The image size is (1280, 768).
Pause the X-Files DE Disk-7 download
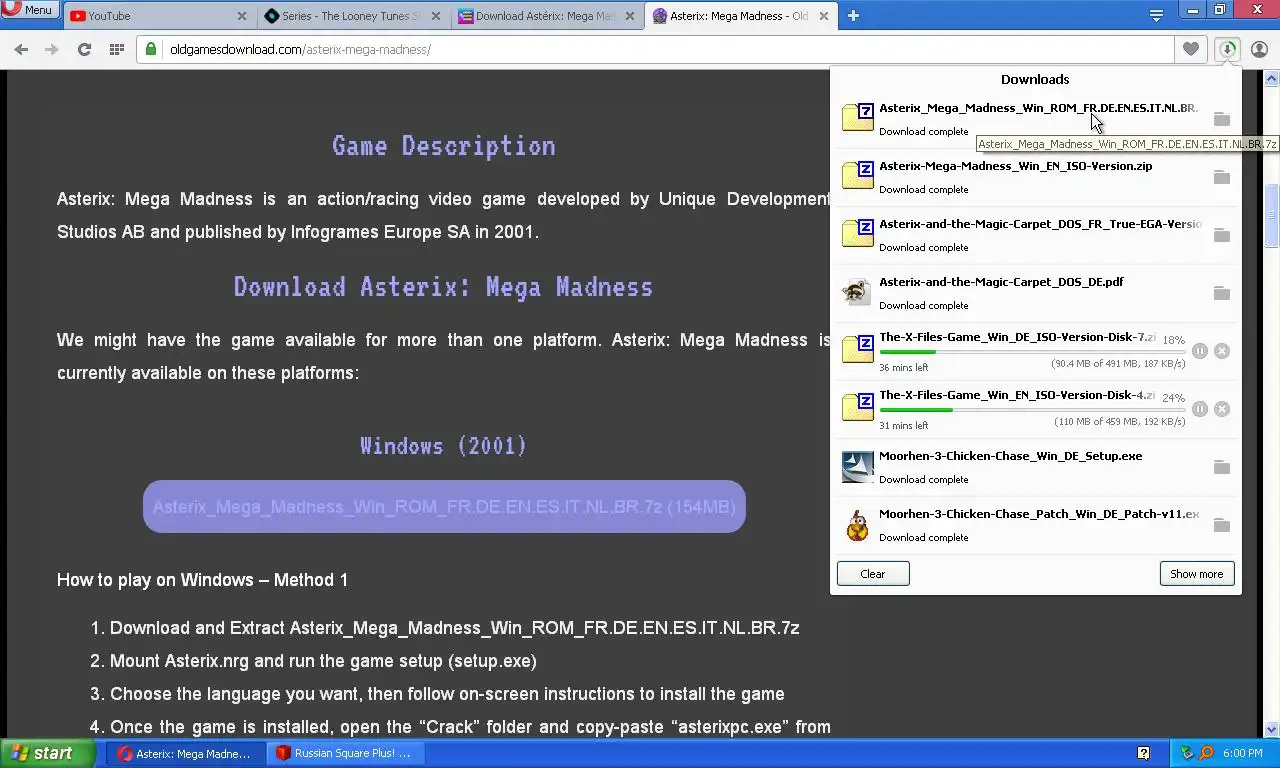pos(1200,351)
